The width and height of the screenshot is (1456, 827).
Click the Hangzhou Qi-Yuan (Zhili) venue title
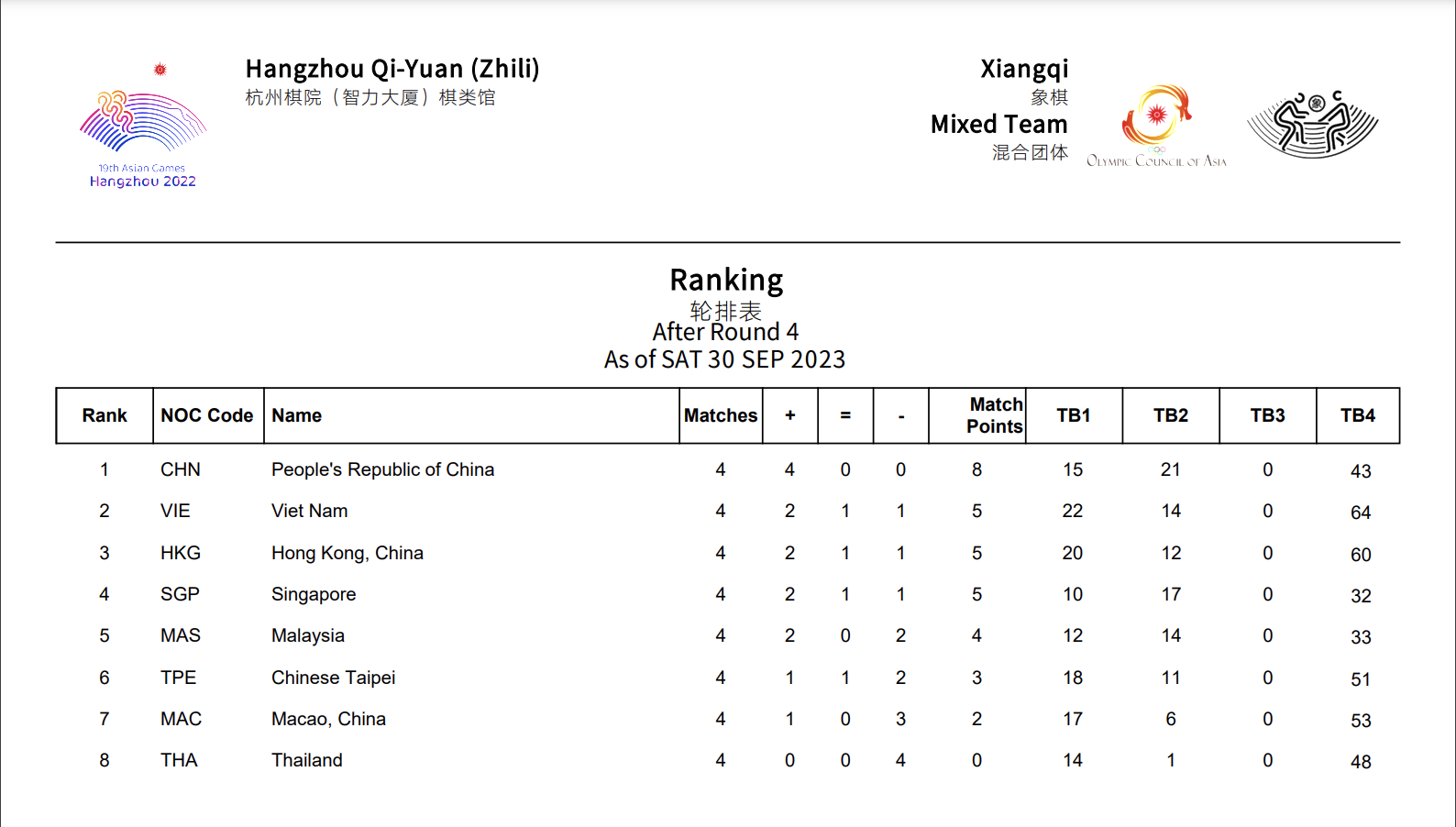pos(392,69)
